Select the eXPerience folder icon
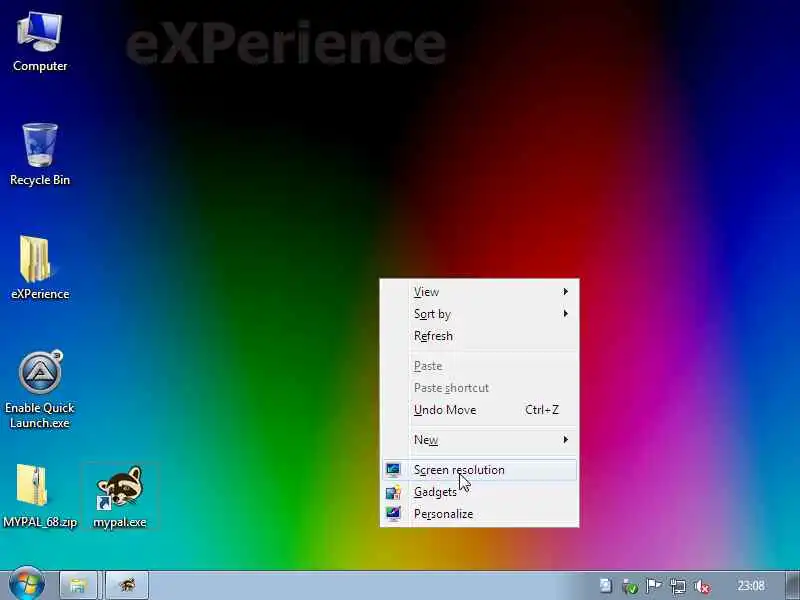The height and width of the screenshot is (600, 800). click(40, 268)
